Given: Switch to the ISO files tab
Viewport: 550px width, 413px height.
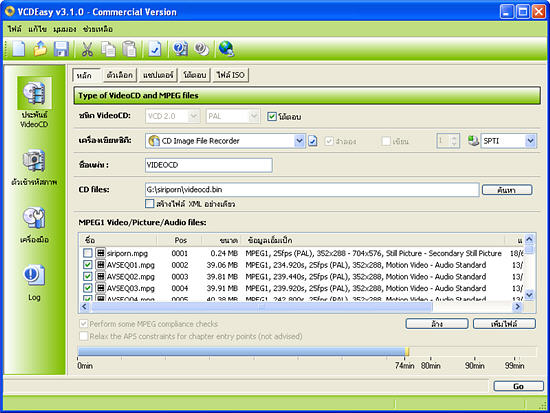Looking at the screenshot, I should [x=230, y=75].
